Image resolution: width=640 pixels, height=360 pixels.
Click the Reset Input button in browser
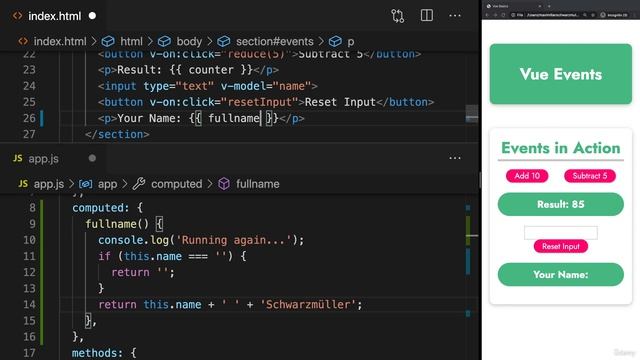[561, 246]
